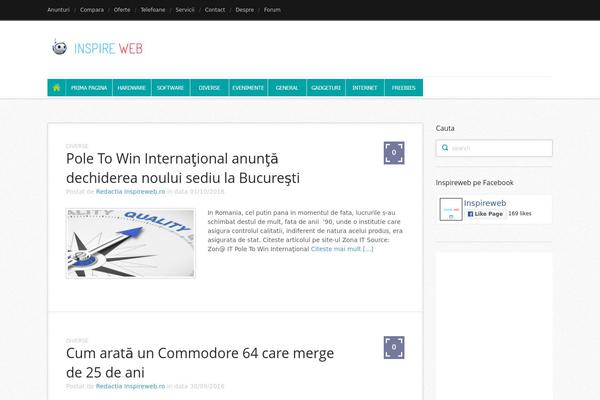Open the Quality compass article thumbnail
This screenshot has width=600, height=400.
click(130, 243)
